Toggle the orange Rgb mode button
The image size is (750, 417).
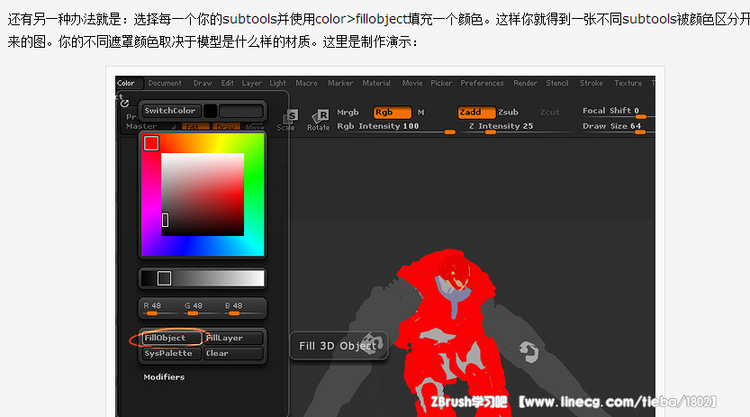[392, 112]
